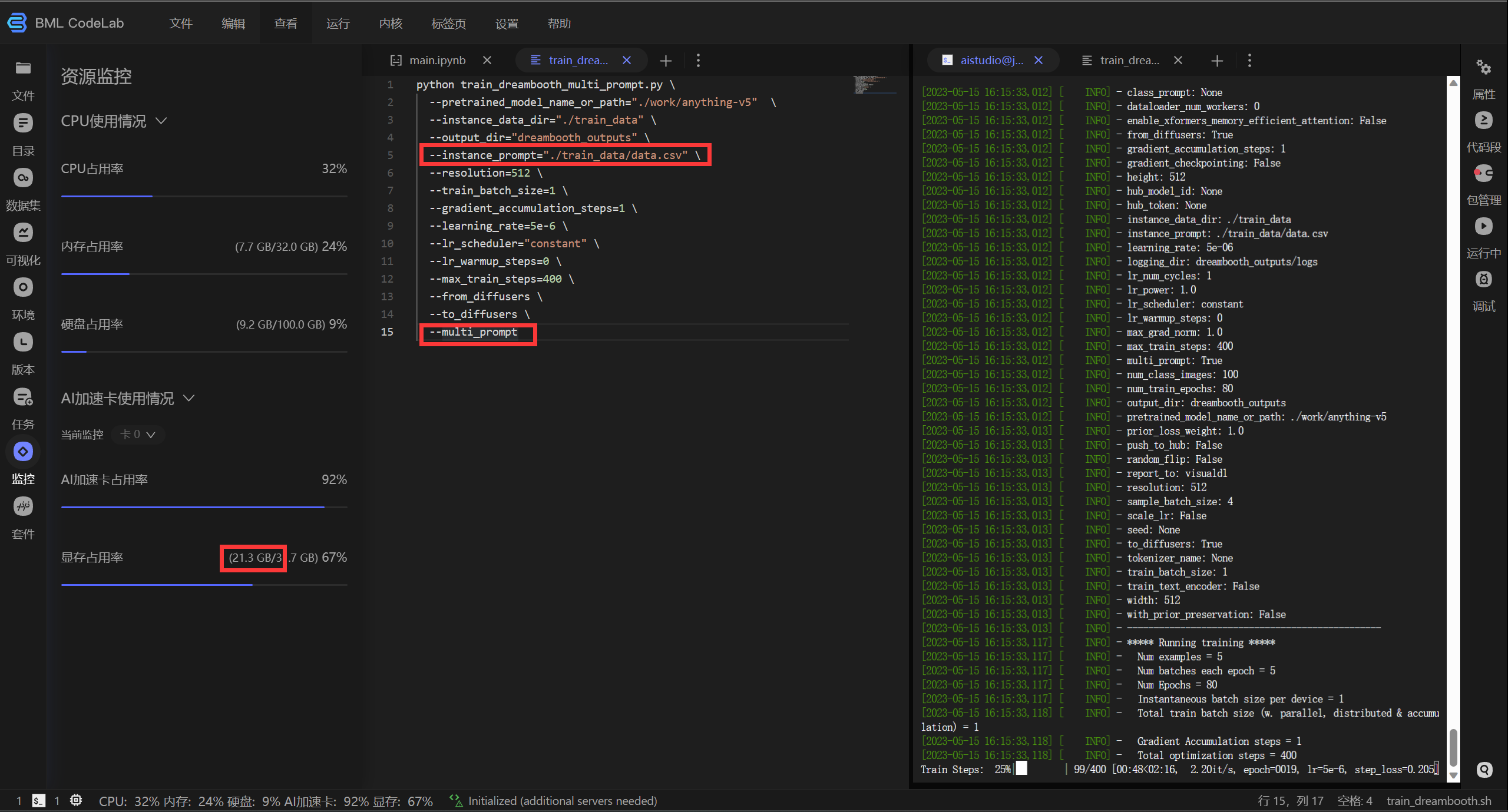Viewport: 1508px width, 812px height.
Task: Open the 套件 suite sidebar icon
Action: 23,506
